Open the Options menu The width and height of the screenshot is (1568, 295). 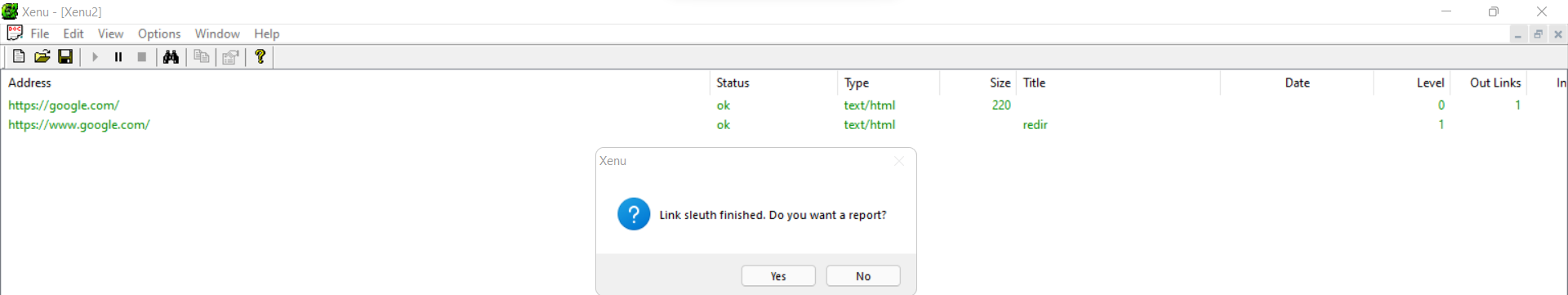pos(159,34)
